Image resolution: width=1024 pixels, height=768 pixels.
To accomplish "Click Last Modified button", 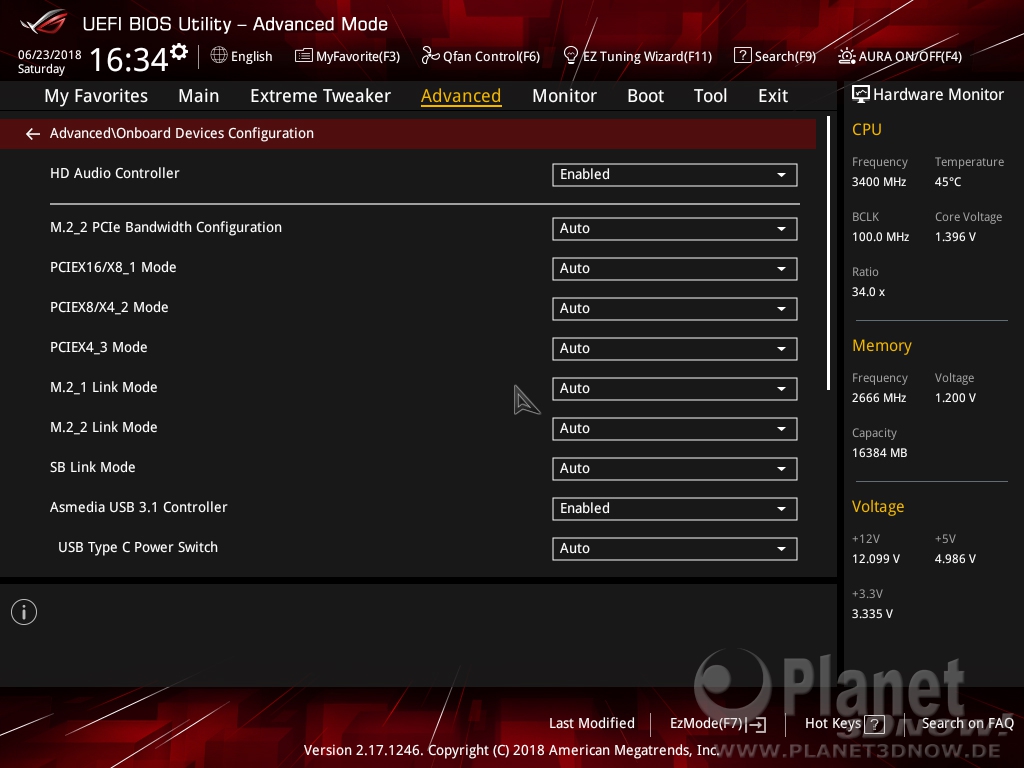I will tap(592, 724).
